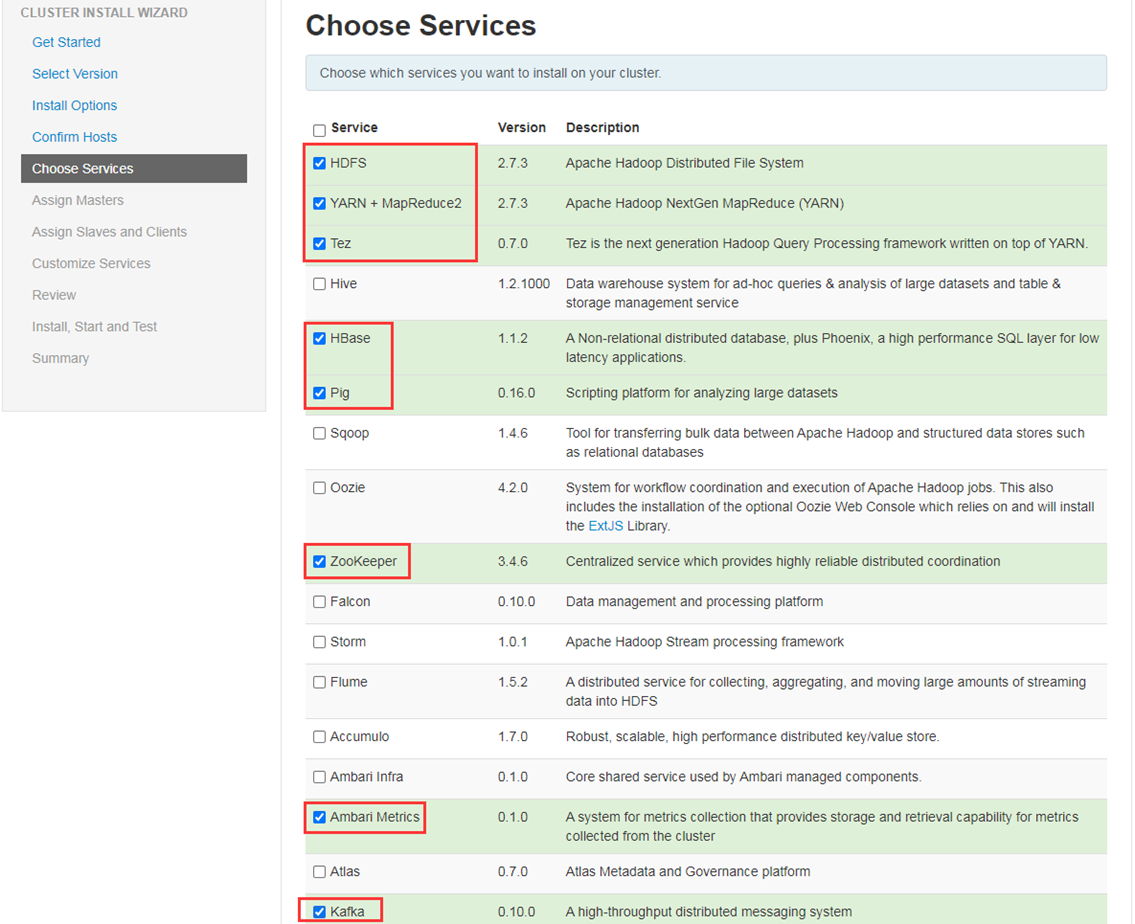Open the Select Version wizard step

tap(75, 74)
